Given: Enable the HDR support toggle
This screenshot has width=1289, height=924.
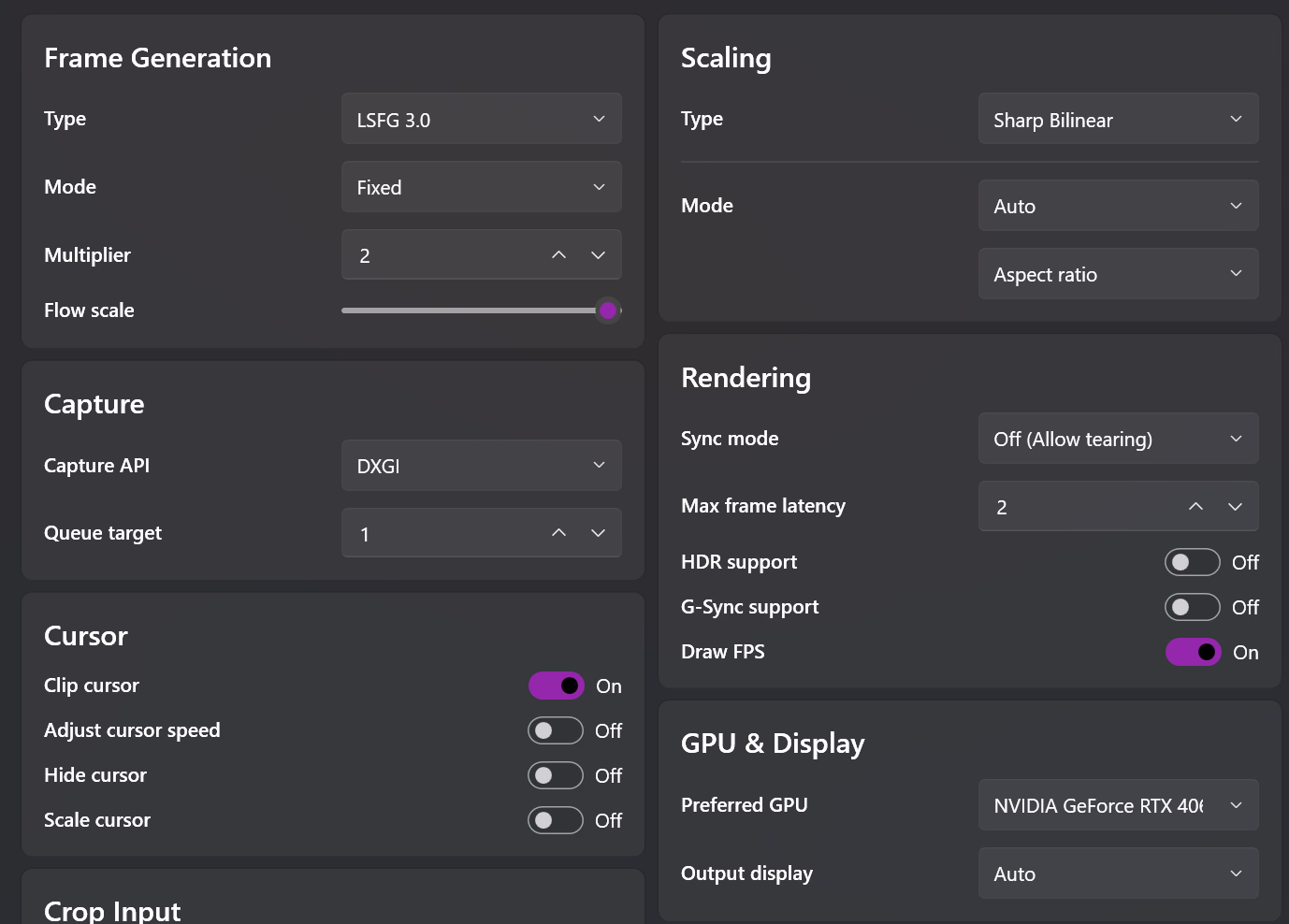Looking at the screenshot, I should (1193, 562).
